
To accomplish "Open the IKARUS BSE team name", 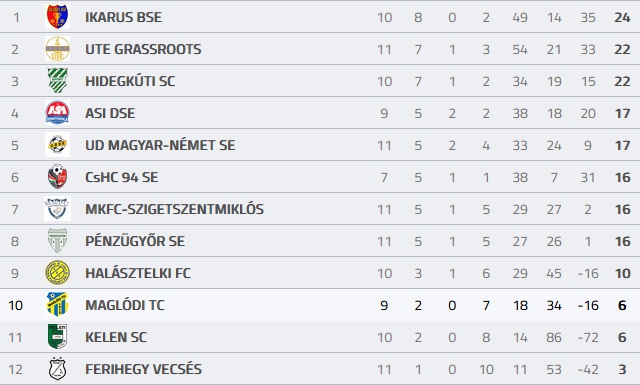I will (x=123, y=17).
